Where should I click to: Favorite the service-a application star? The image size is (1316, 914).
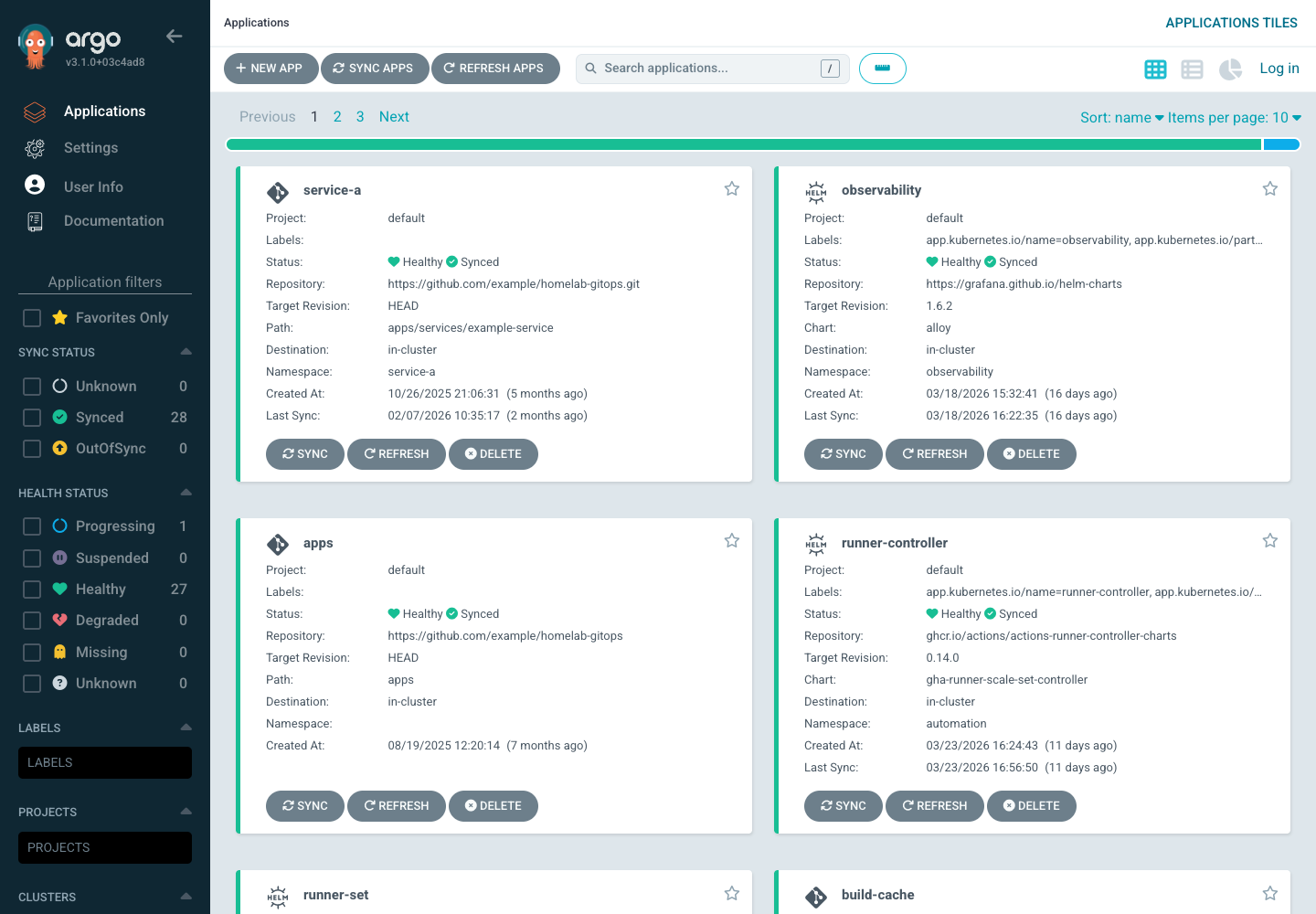click(732, 188)
